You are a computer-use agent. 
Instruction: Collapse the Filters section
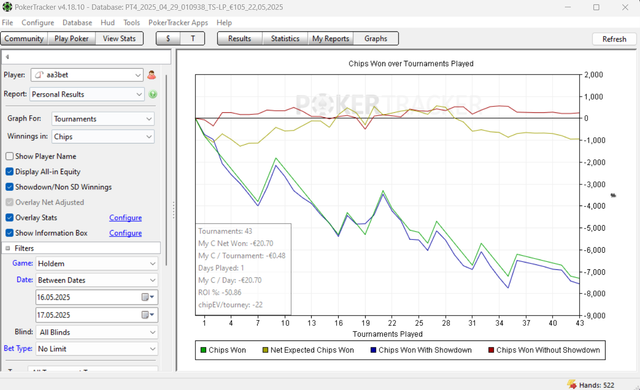point(7,248)
